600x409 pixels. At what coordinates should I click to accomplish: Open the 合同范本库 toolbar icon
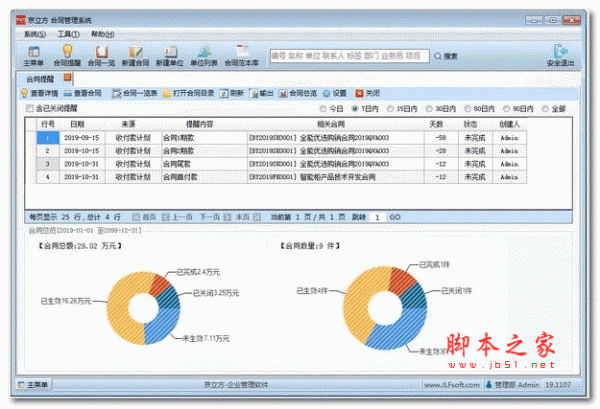[241, 56]
